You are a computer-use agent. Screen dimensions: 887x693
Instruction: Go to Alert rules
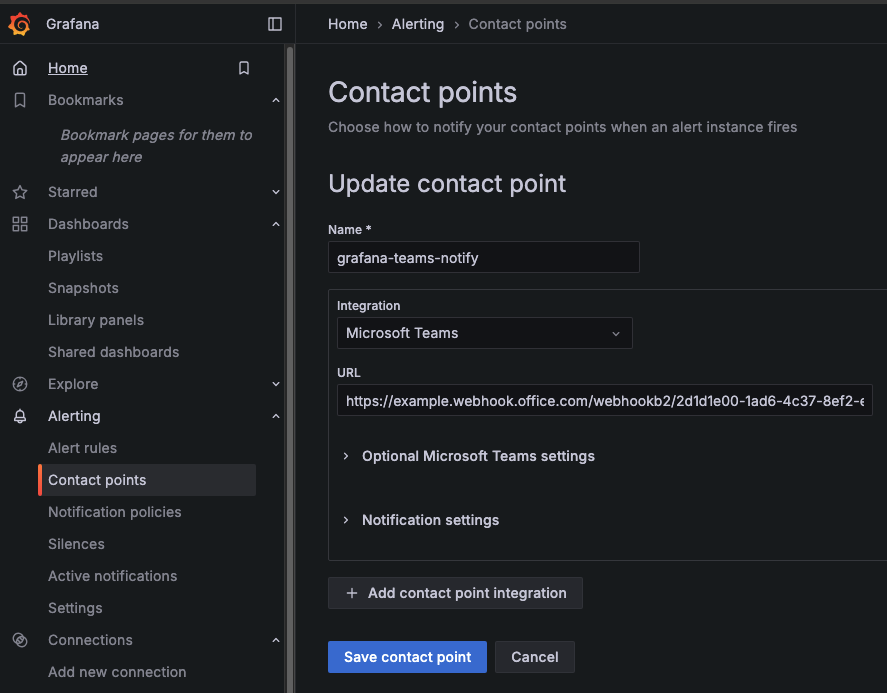coord(83,448)
